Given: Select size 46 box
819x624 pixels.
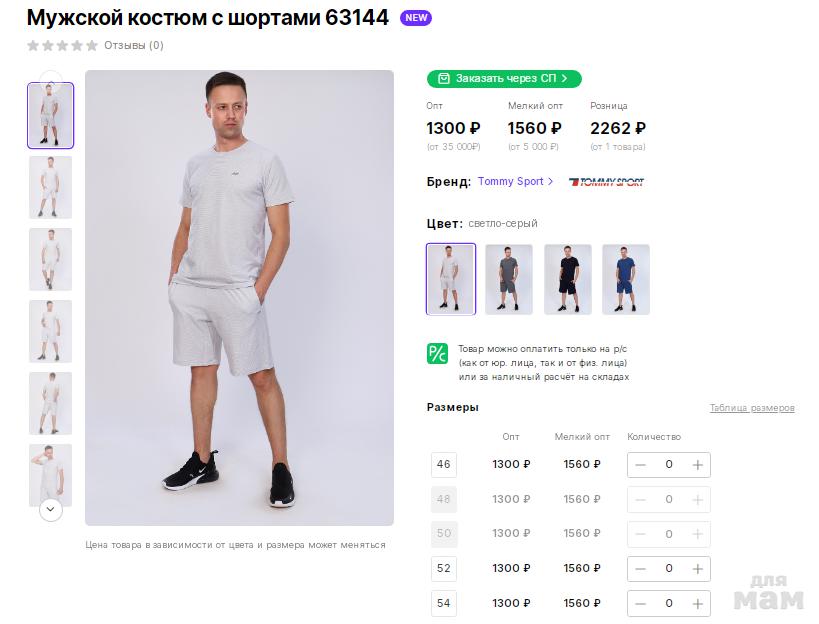Looking at the screenshot, I should pos(444,464).
